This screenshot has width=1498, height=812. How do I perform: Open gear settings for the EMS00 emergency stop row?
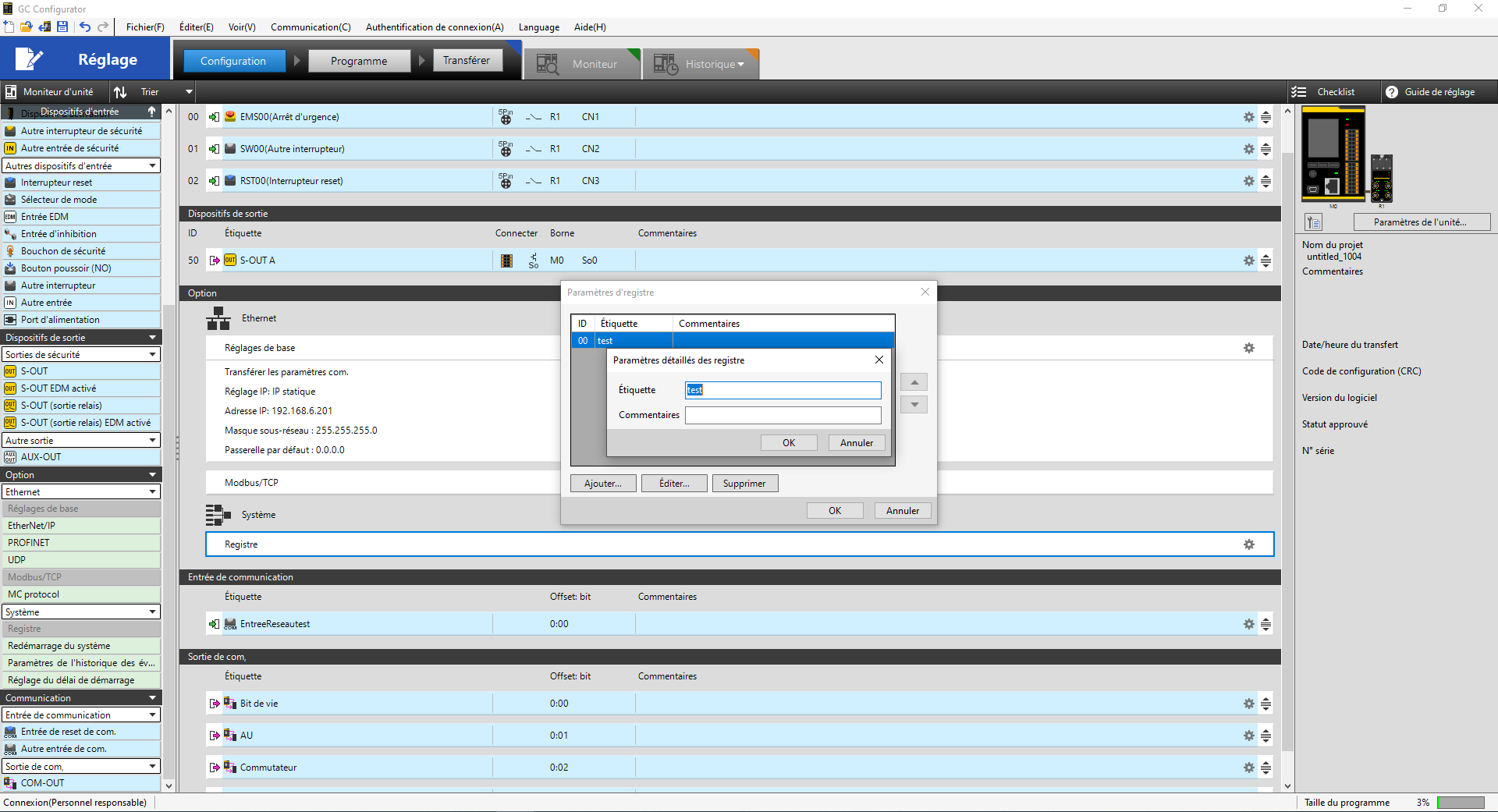(x=1248, y=117)
